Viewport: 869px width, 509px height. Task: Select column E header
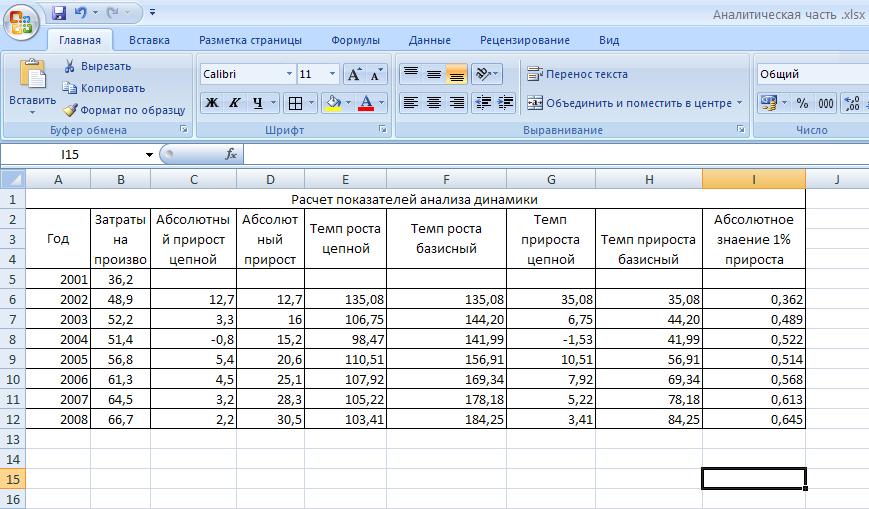345,179
